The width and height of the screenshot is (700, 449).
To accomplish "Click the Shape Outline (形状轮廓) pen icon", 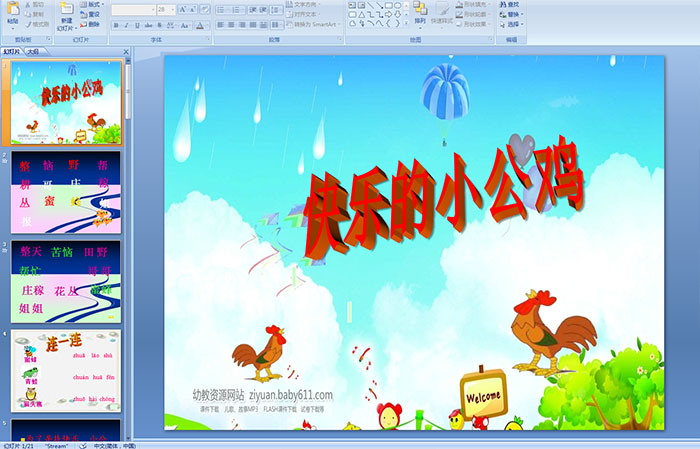I will 460,14.
